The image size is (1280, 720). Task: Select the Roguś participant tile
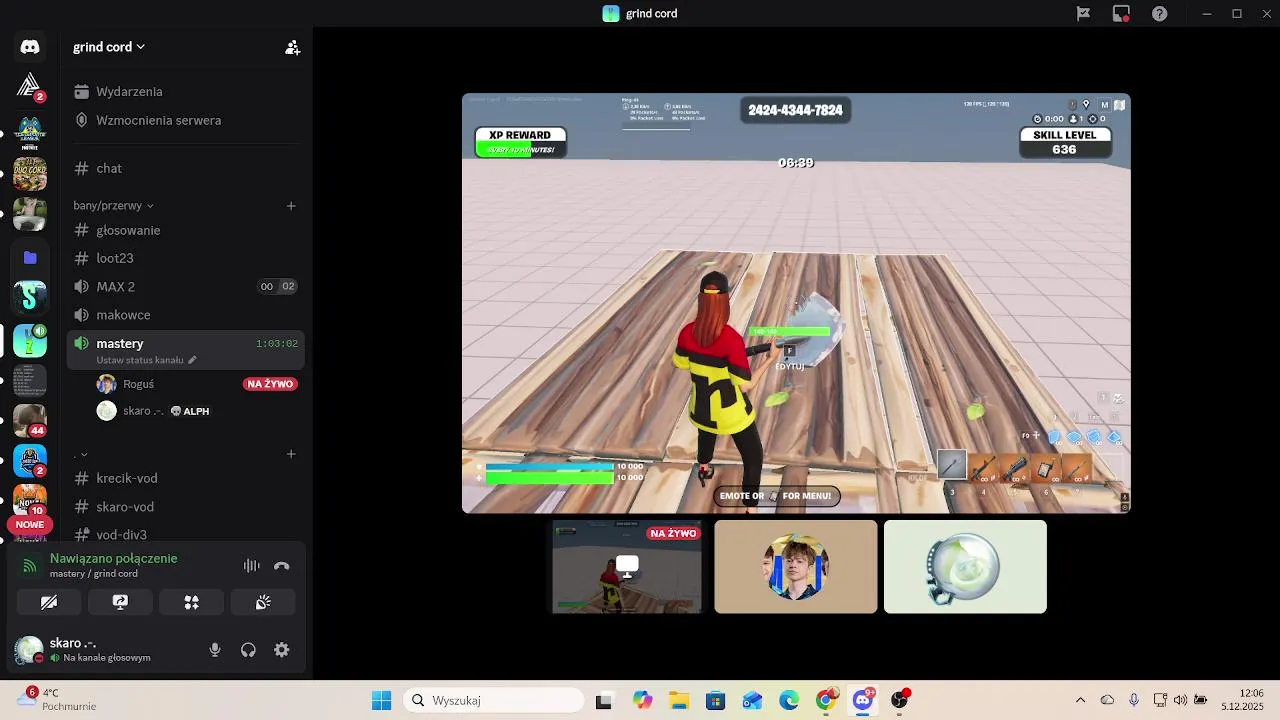[796, 567]
